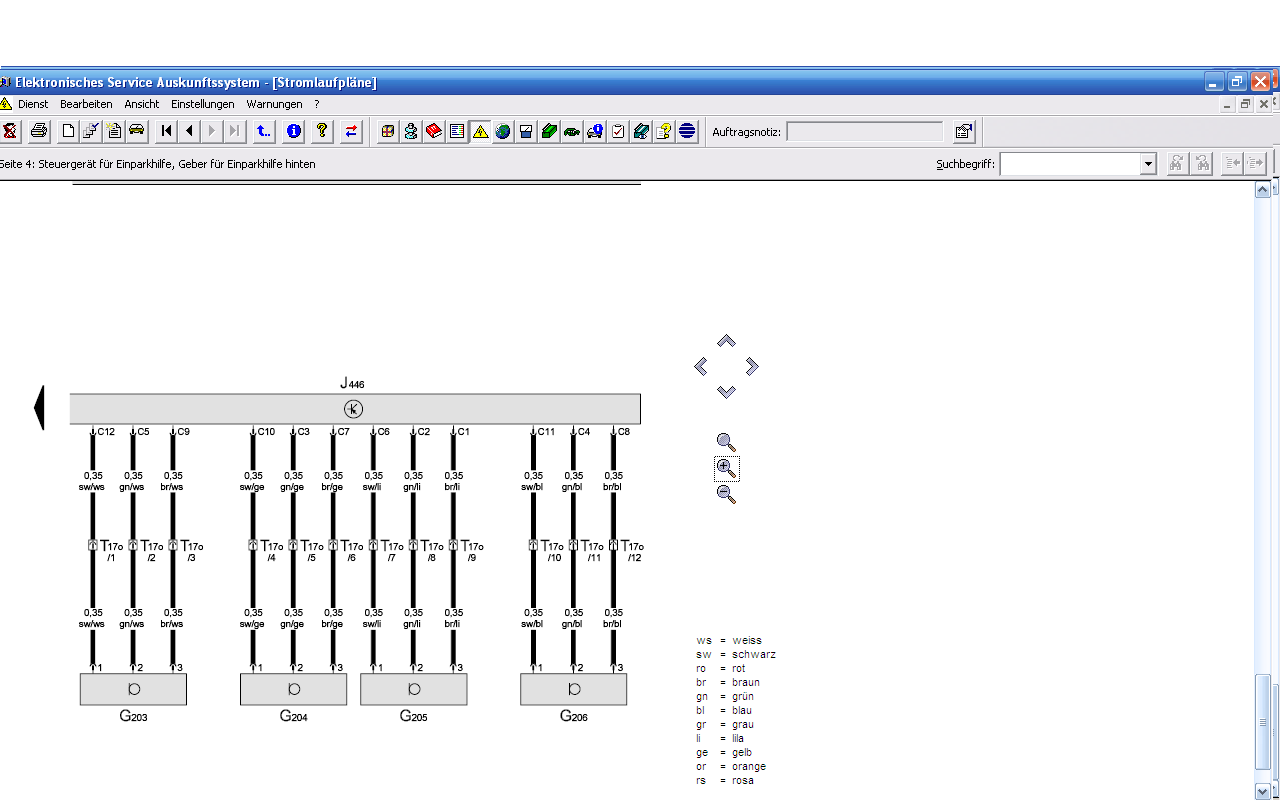Jump to first page with skip-back arrow
Screen dimensions: 1280x800
click(x=167, y=131)
